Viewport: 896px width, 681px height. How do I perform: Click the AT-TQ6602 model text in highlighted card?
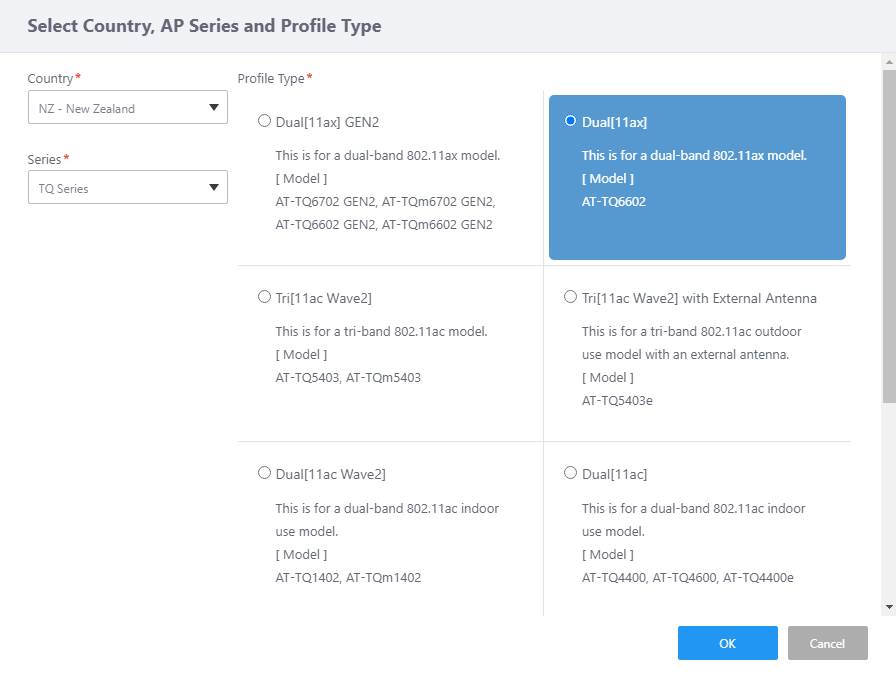pos(614,202)
